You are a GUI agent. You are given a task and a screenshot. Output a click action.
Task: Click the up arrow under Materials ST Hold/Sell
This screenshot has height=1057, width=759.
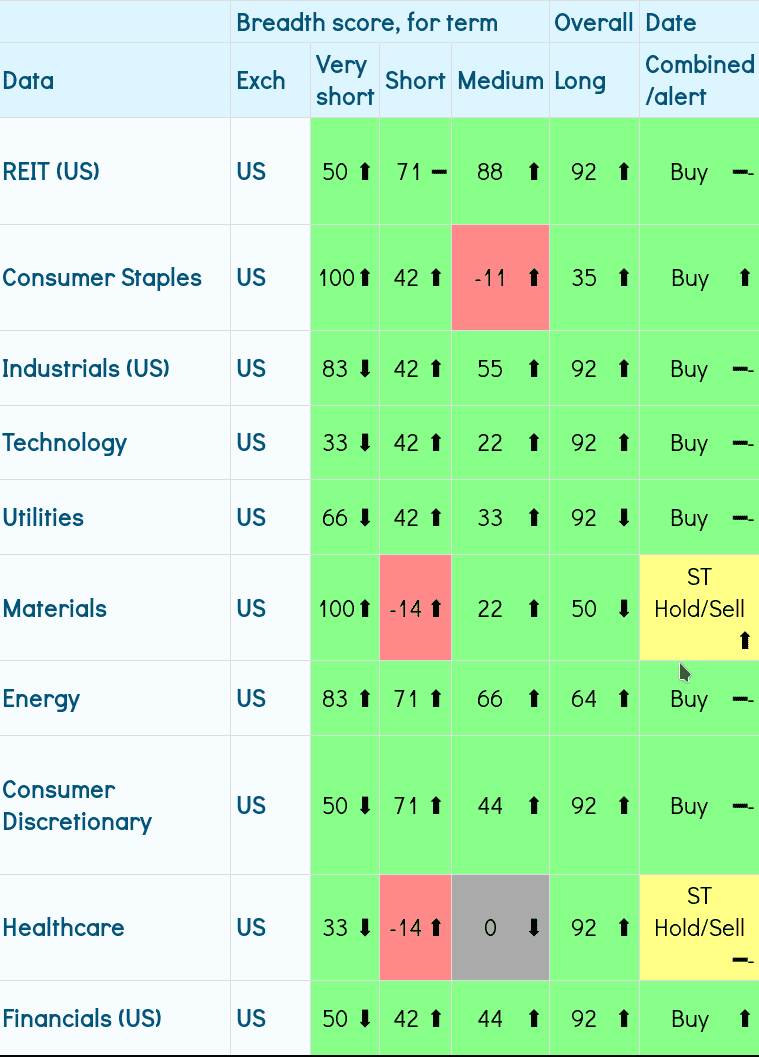click(x=744, y=641)
